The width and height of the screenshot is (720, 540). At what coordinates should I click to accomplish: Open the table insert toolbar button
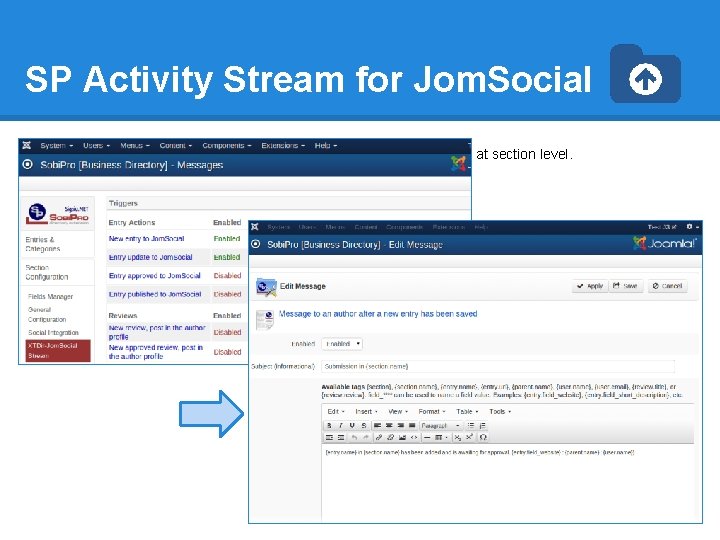(441, 437)
